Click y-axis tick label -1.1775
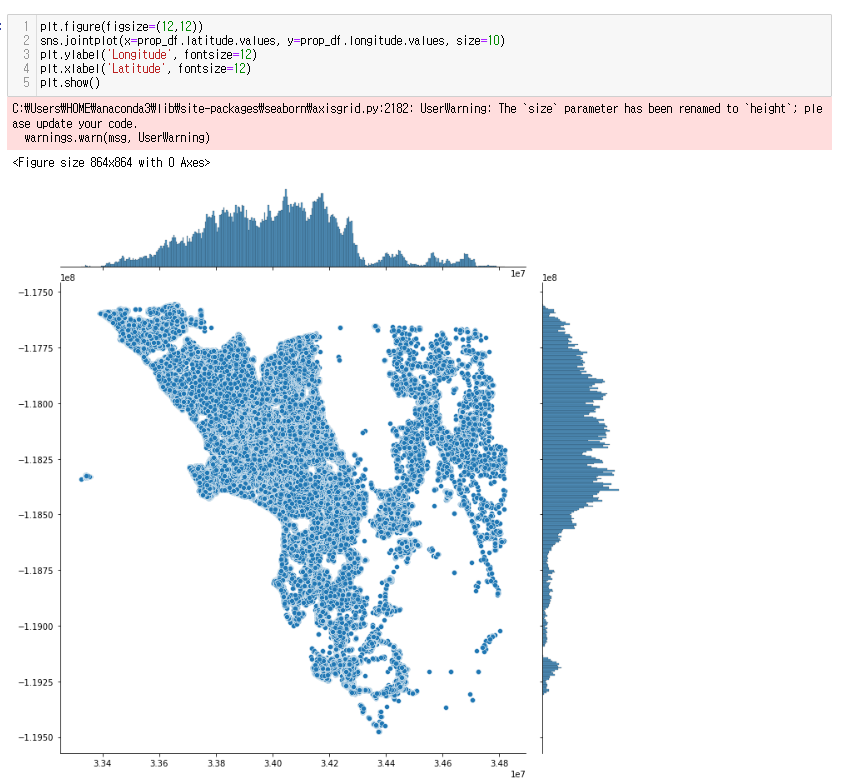The image size is (843, 782). (36, 348)
